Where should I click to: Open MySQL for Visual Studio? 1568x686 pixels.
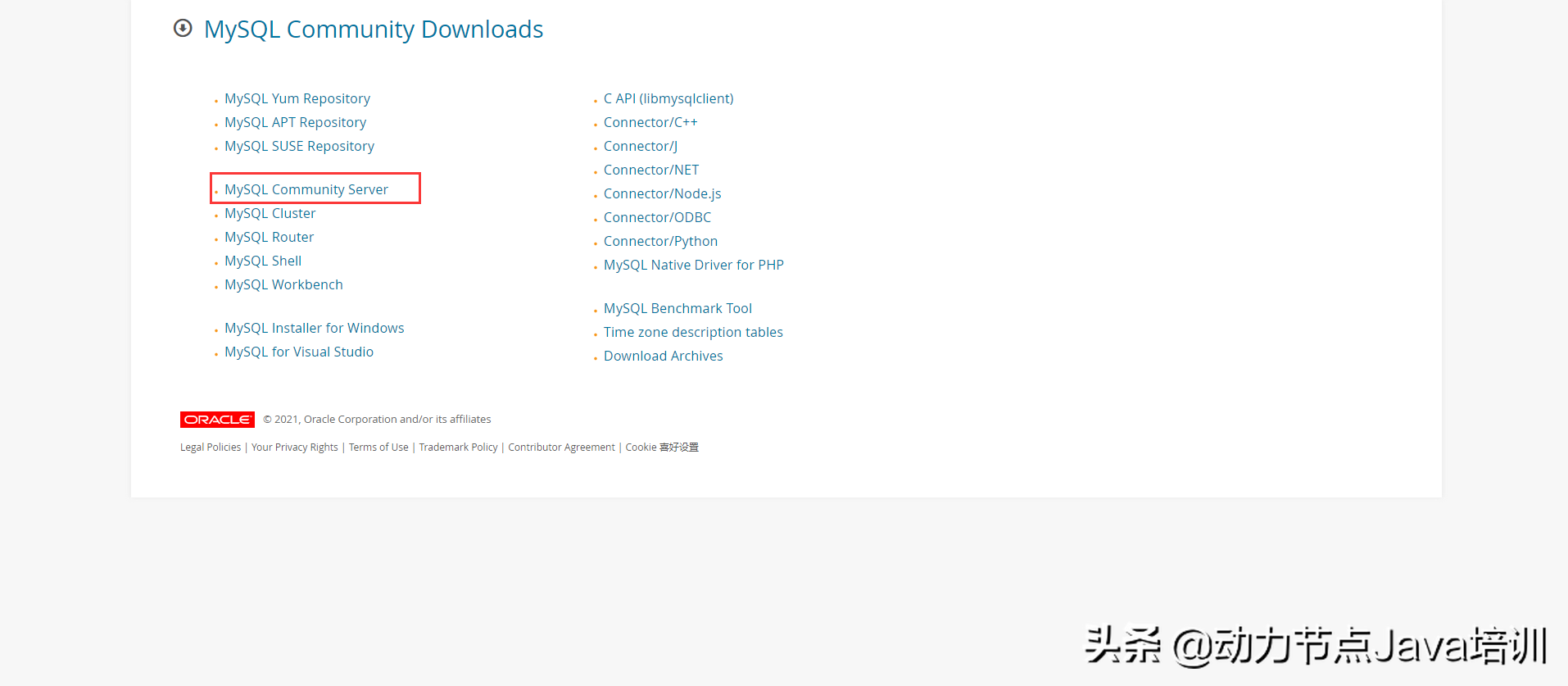(x=299, y=352)
